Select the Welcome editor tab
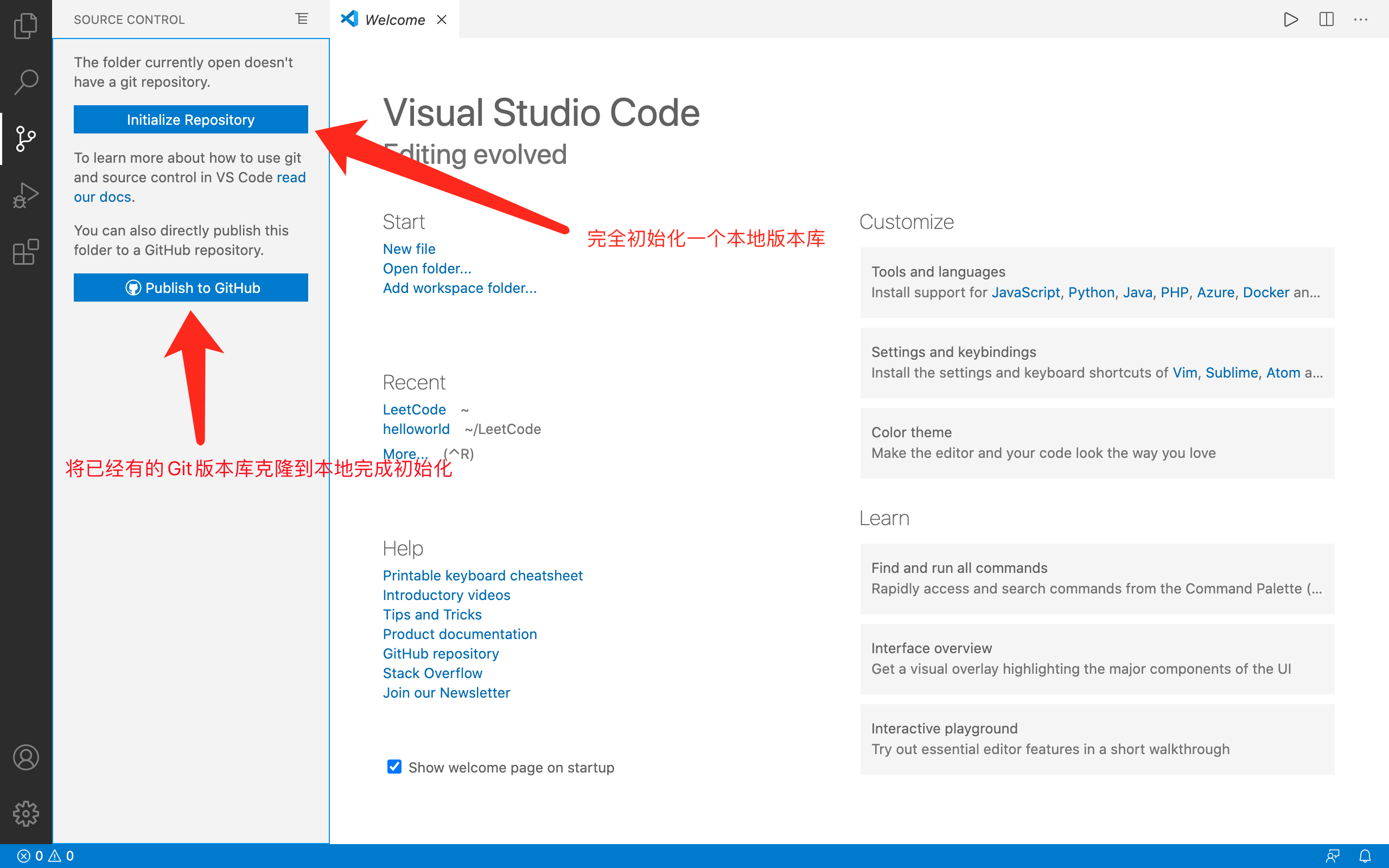Screen dimensions: 1389x868 click(394, 20)
